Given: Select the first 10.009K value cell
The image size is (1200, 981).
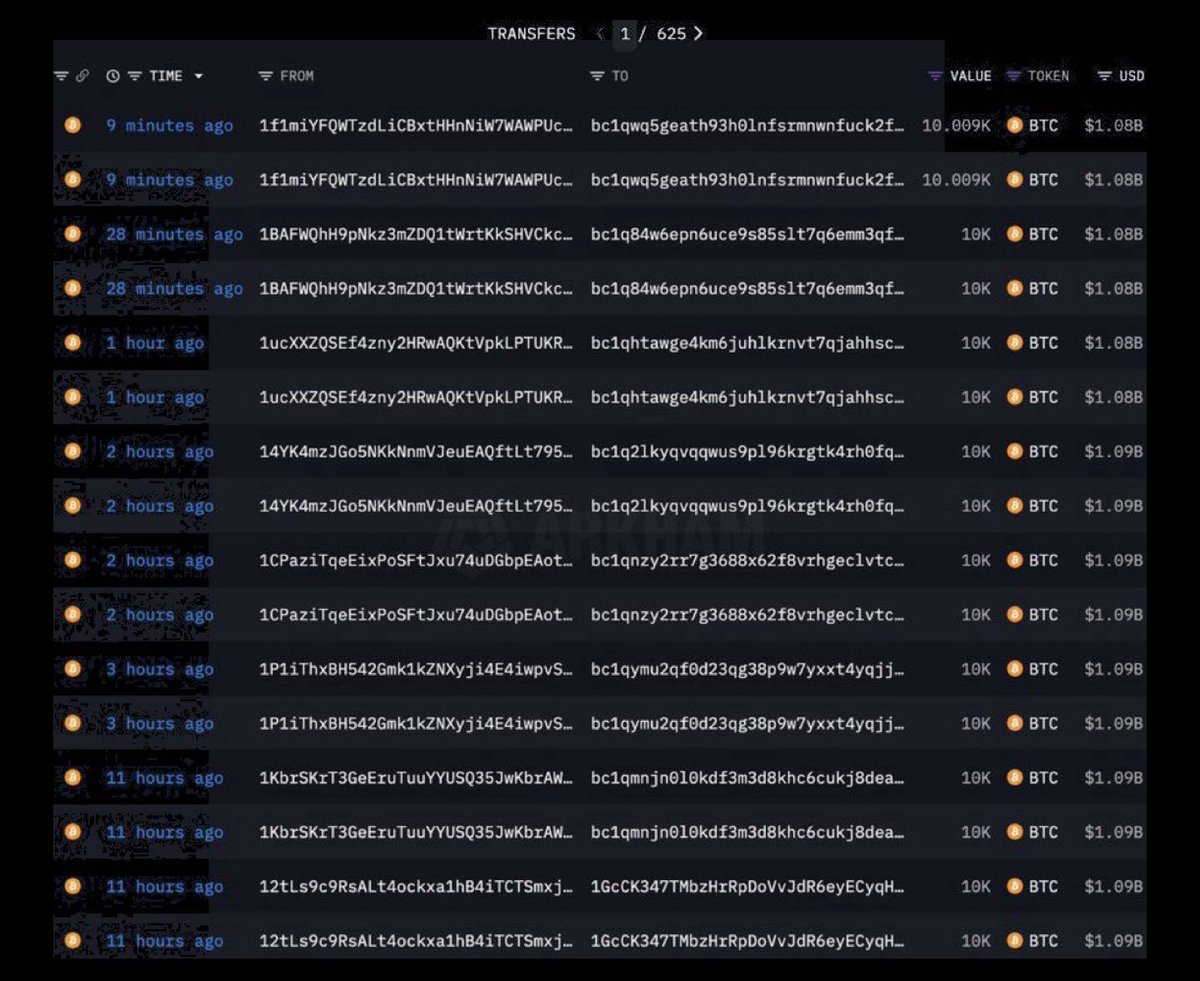Looking at the screenshot, I should (x=956, y=126).
